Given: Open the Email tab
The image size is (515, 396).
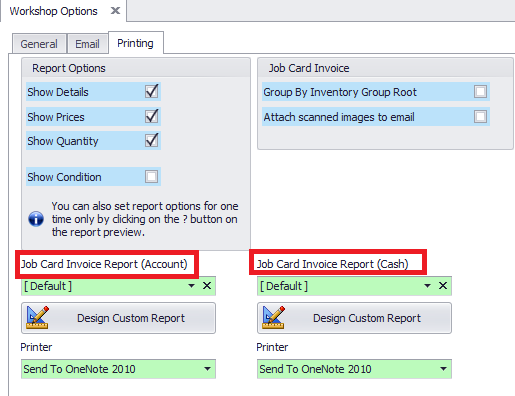Looking at the screenshot, I should 87,44.
